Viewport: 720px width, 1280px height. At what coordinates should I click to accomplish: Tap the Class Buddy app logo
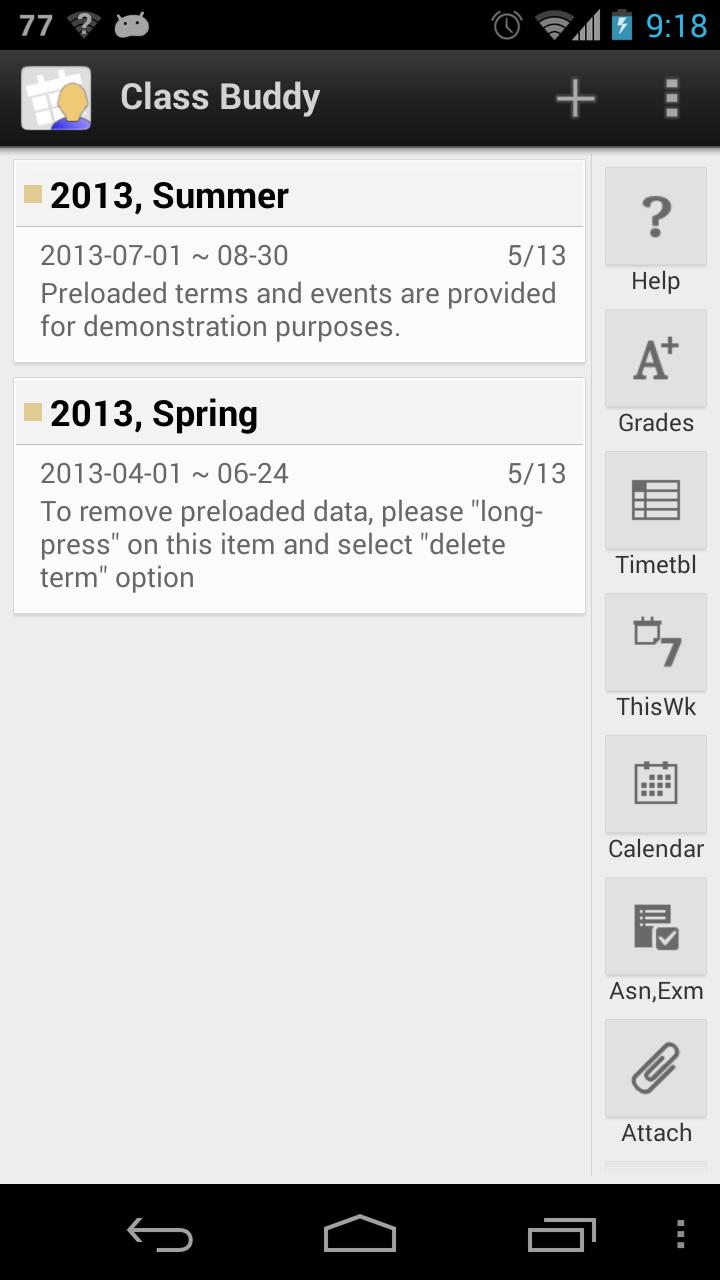[56, 98]
